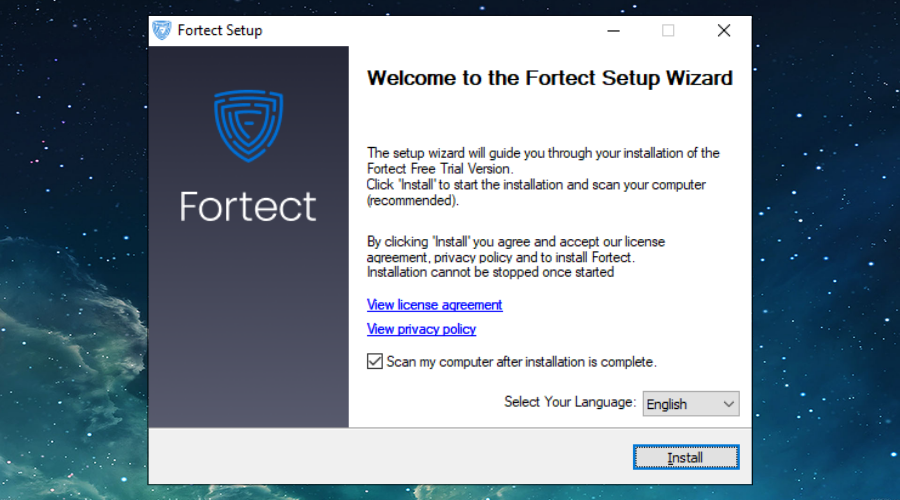Click the Fortect shield icon in title bar

[162, 30]
